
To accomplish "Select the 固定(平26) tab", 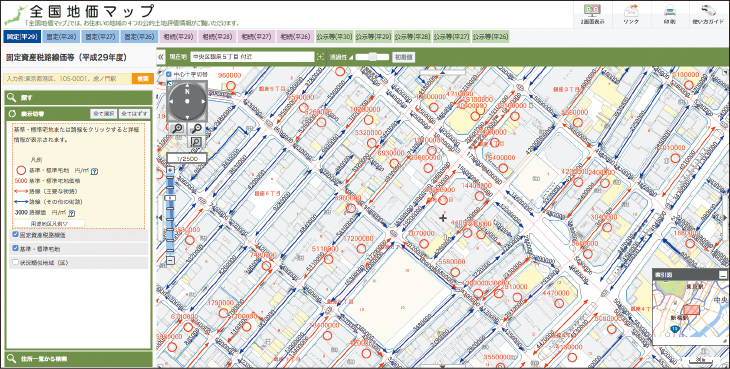I will (140, 37).
